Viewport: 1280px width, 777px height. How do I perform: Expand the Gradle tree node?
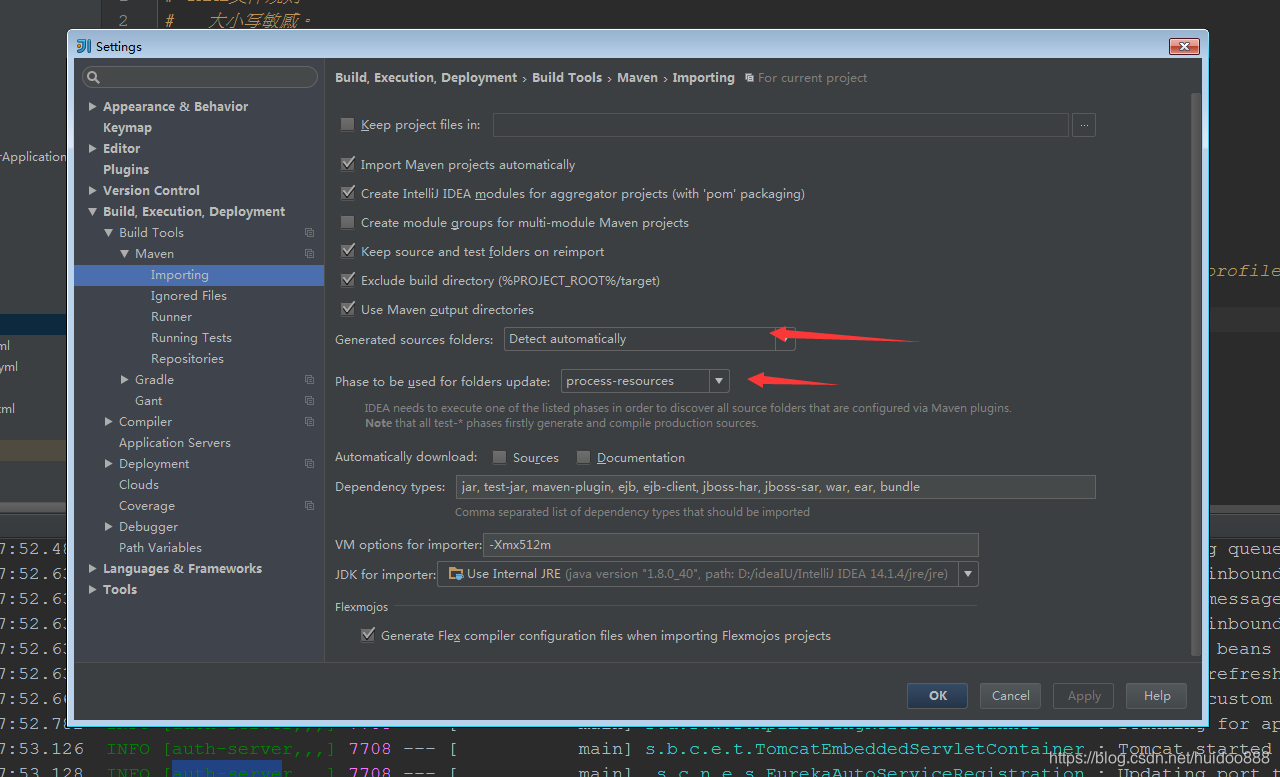[x=122, y=379]
